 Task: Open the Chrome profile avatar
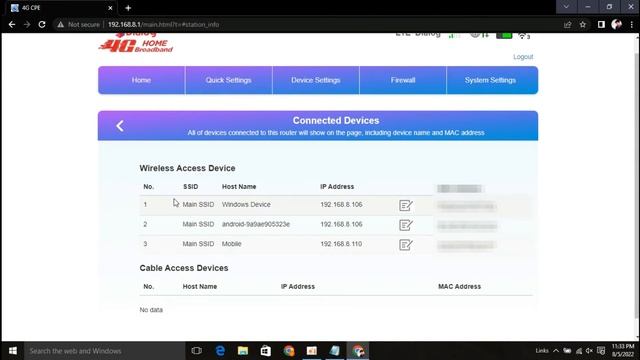pyautogui.click(x=616, y=24)
